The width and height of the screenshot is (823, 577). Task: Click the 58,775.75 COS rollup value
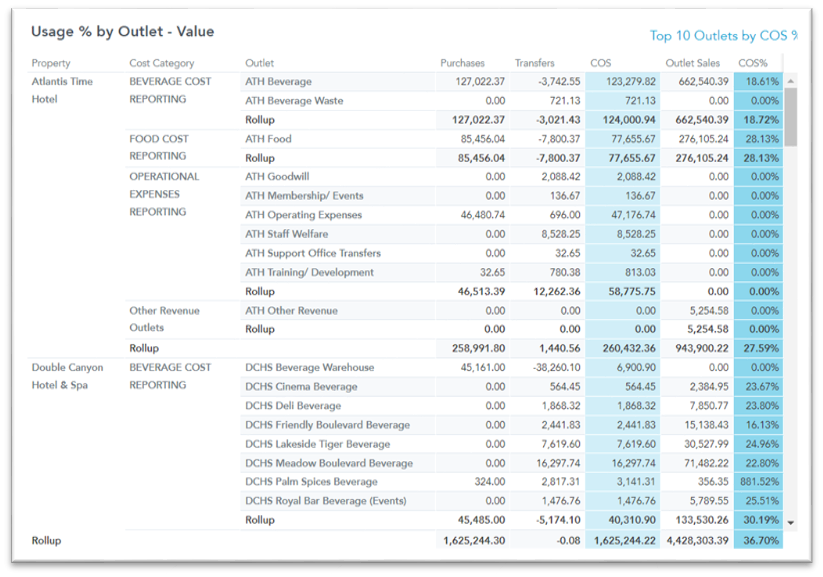point(632,291)
